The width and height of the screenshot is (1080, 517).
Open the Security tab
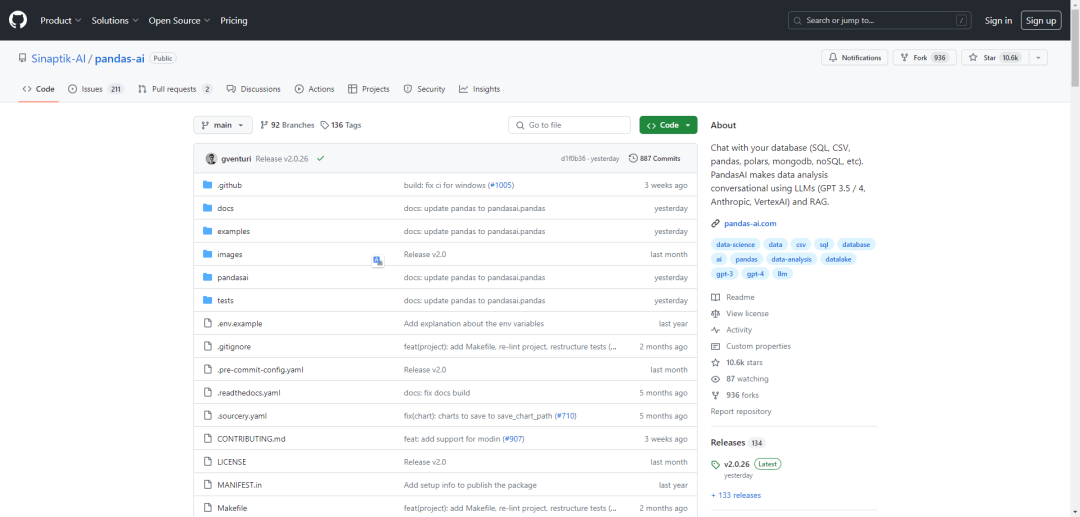pyautogui.click(x=424, y=89)
